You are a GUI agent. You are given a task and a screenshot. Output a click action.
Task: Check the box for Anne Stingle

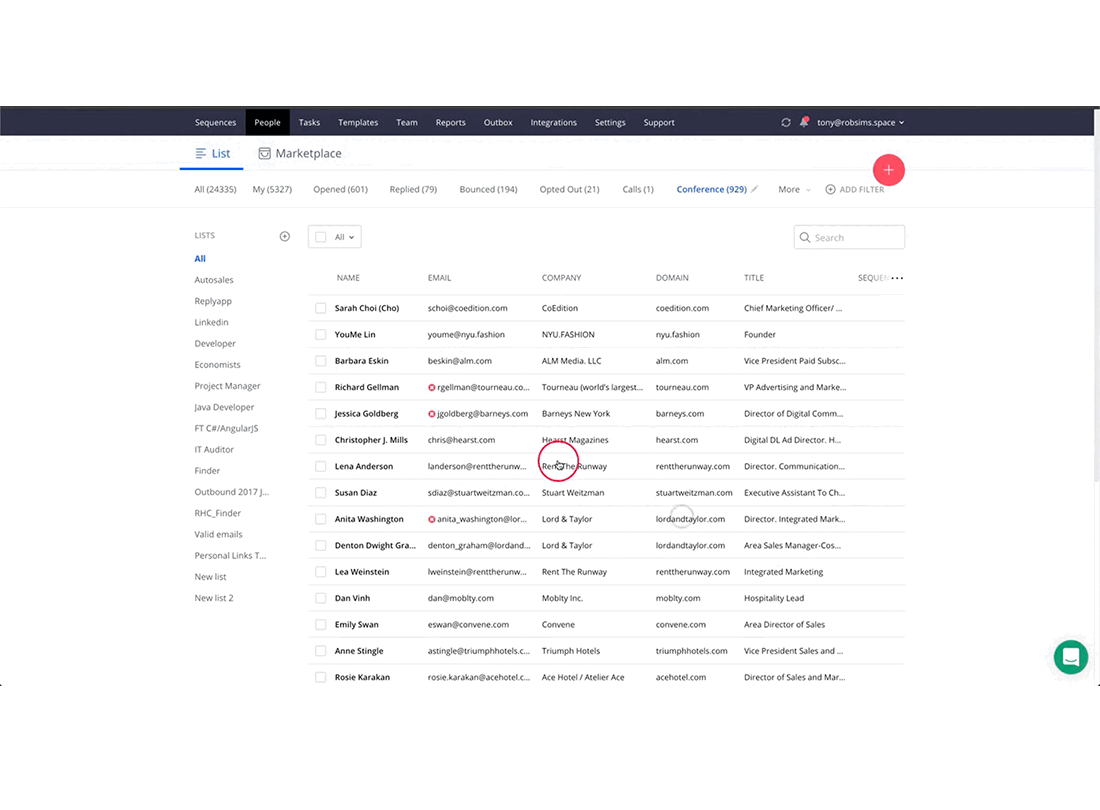pos(321,652)
